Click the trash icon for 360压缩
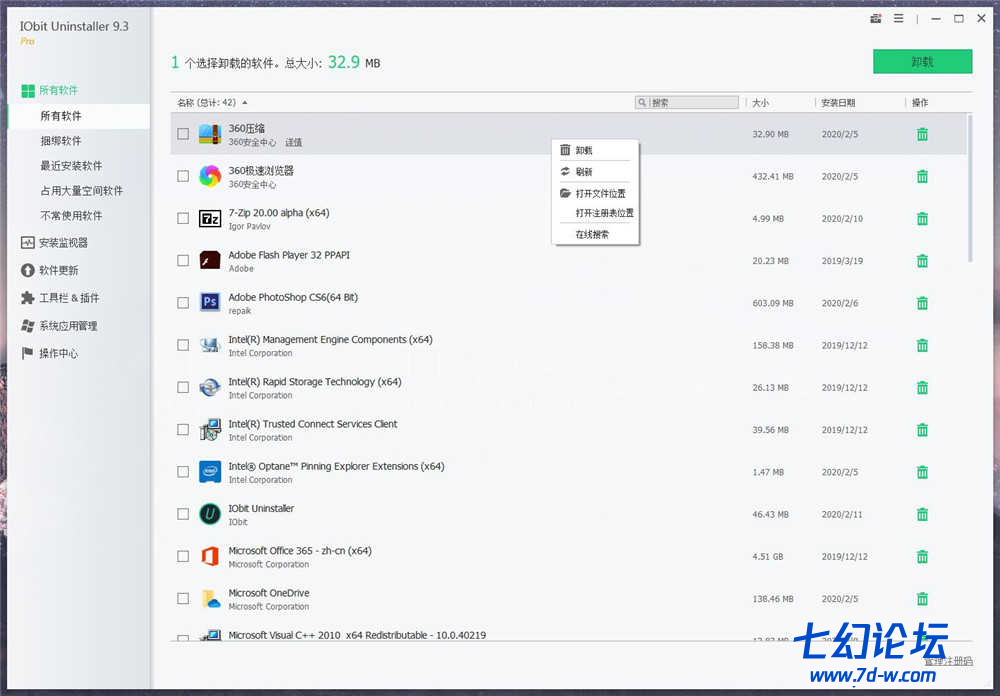Screen dimensions: 1000x696 point(922,134)
